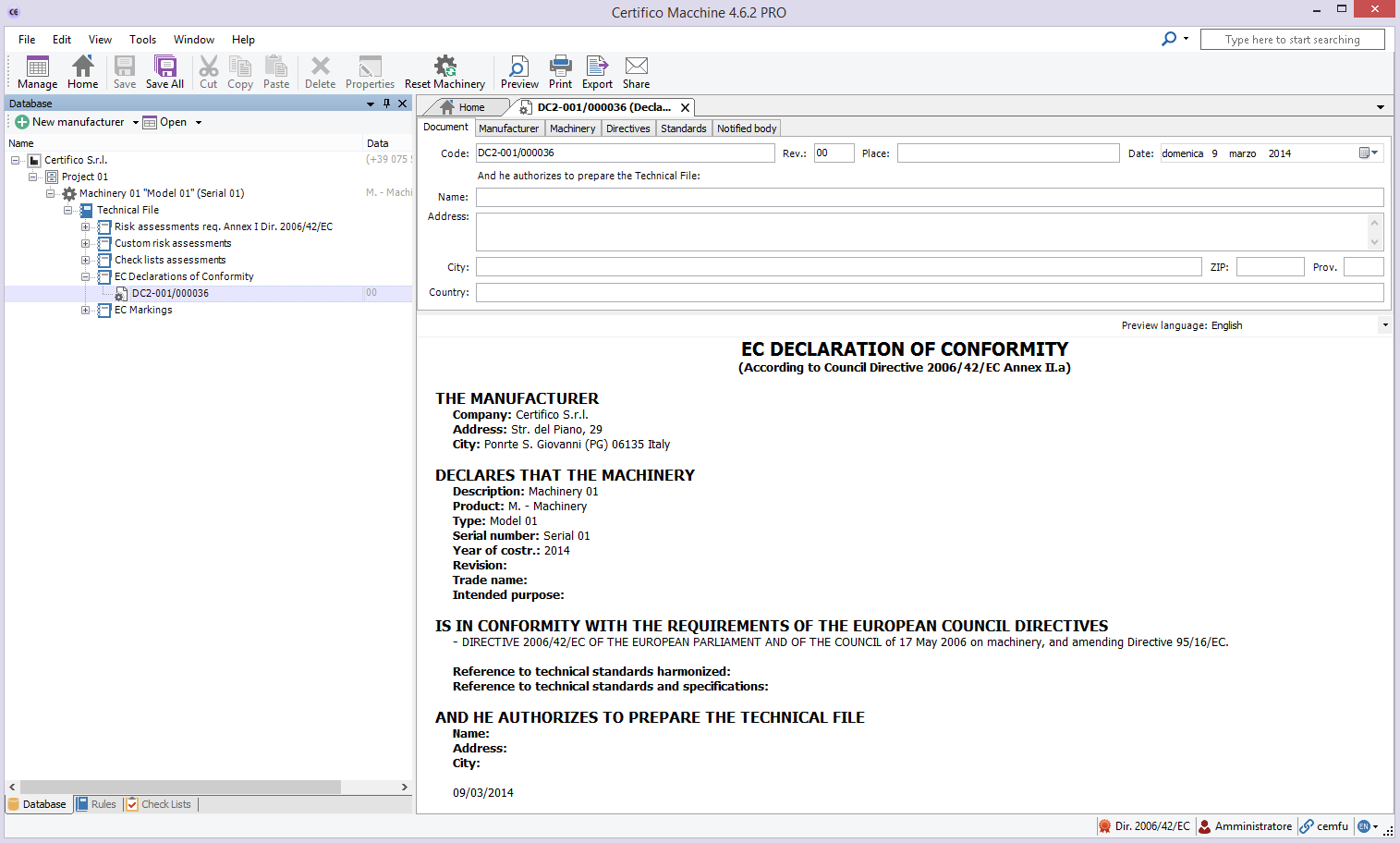
Task: Click the Print icon
Action: pos(560,72)
